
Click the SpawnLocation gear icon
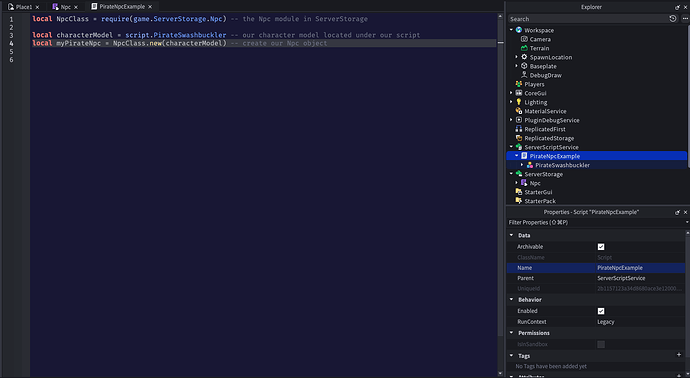point(524,57)
